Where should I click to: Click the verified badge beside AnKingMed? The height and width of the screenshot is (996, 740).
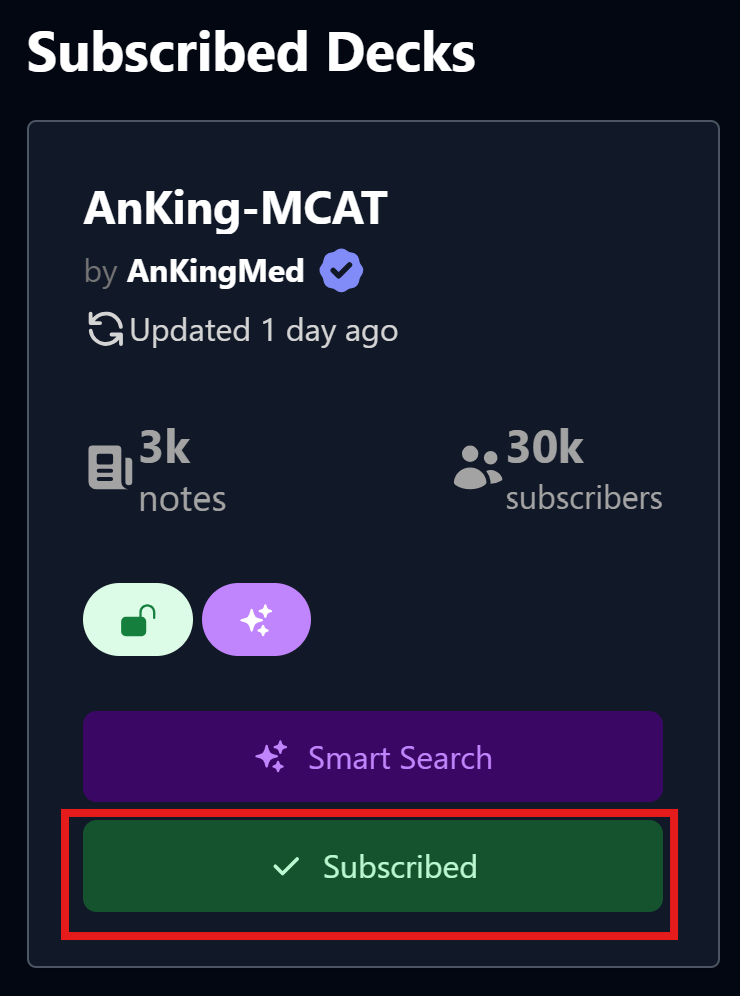(x=341, y=271)
